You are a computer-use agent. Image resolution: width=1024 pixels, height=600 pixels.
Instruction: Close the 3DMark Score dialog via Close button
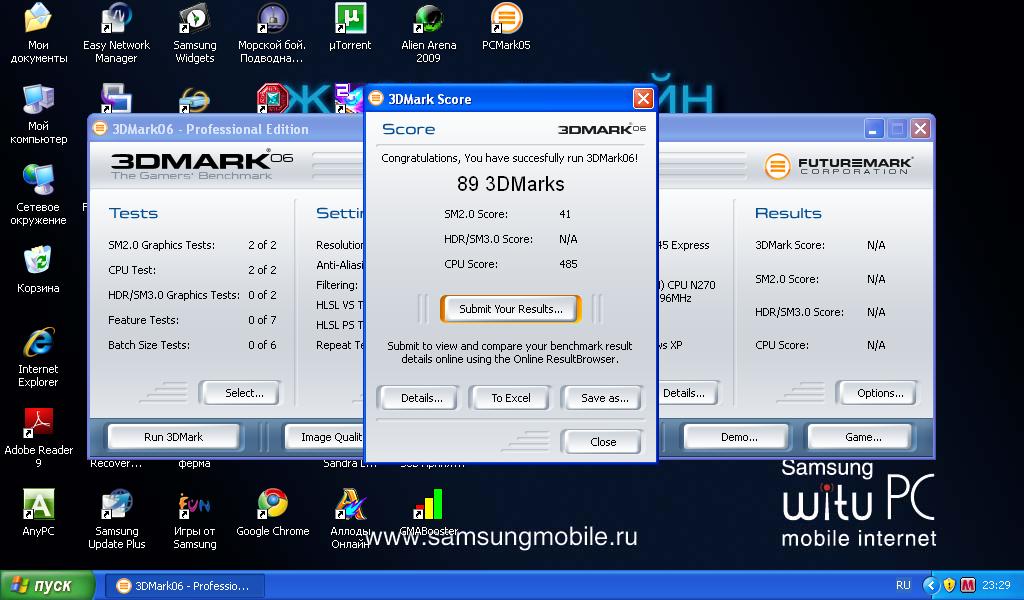click(603, 442)
